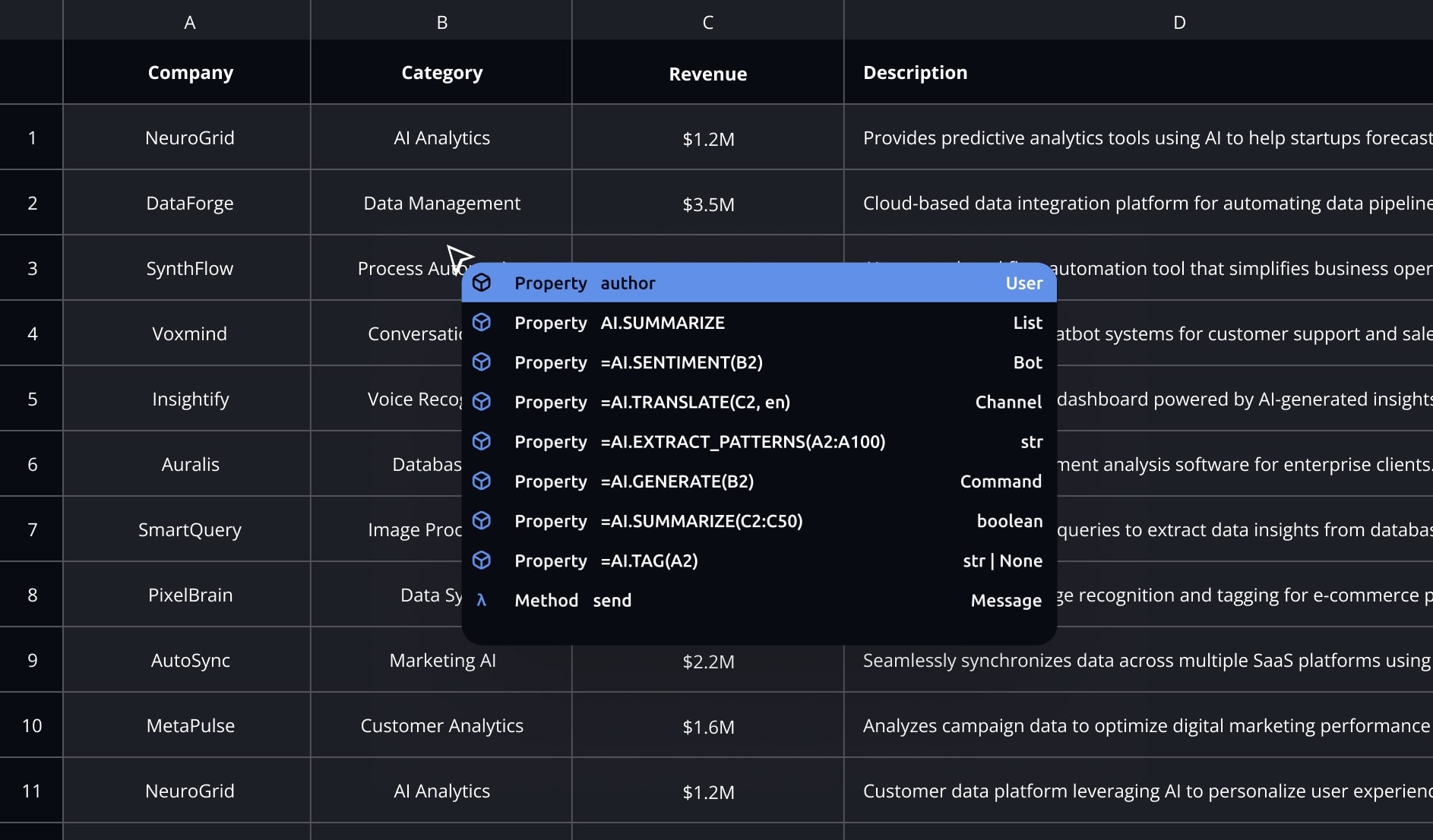Click the AI Analytics cell in row 1

[441, 137]
